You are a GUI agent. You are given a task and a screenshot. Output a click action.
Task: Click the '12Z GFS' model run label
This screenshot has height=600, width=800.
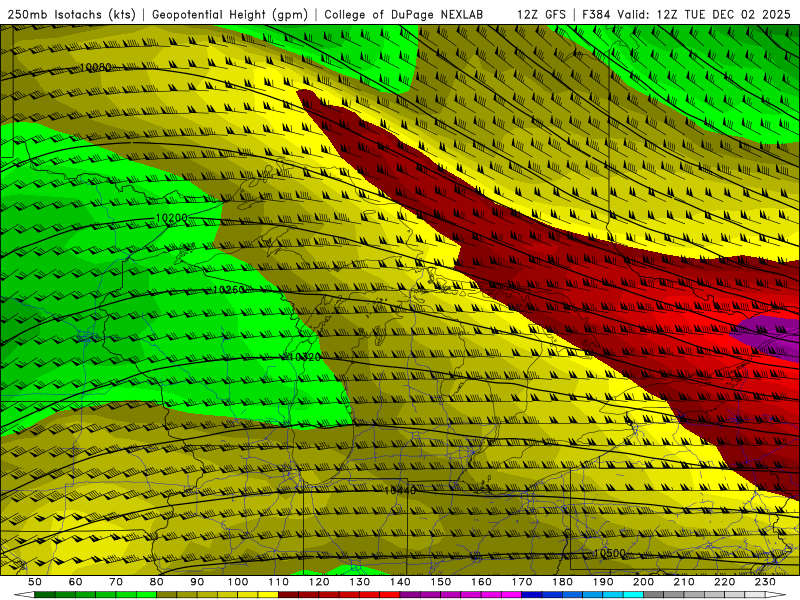(541, 15)
